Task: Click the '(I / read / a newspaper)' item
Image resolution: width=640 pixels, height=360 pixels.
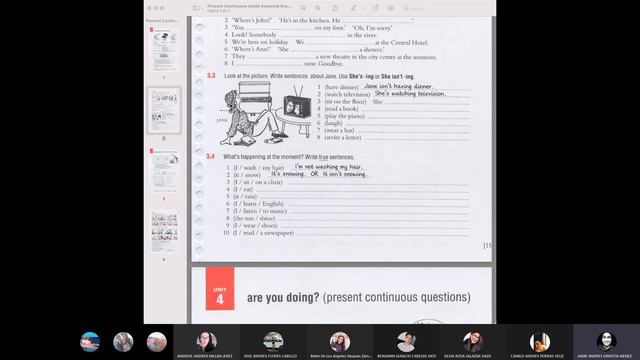Action: (263, 233)
